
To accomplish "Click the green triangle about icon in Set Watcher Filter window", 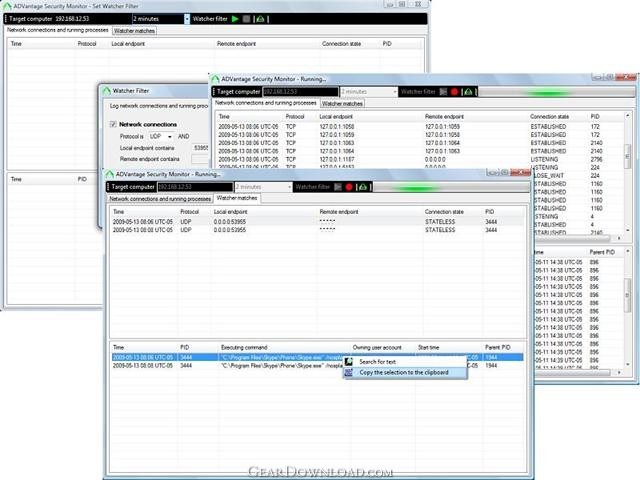I will [x=260, y=19].
